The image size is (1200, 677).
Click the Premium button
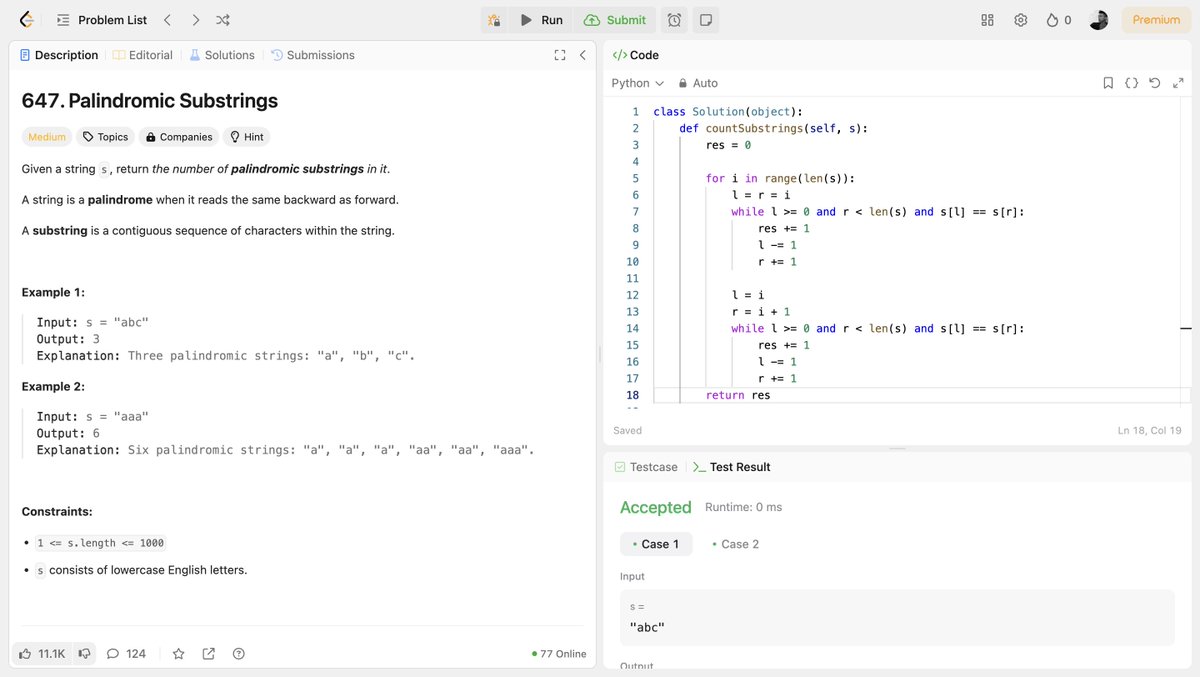pos(1156,20)
